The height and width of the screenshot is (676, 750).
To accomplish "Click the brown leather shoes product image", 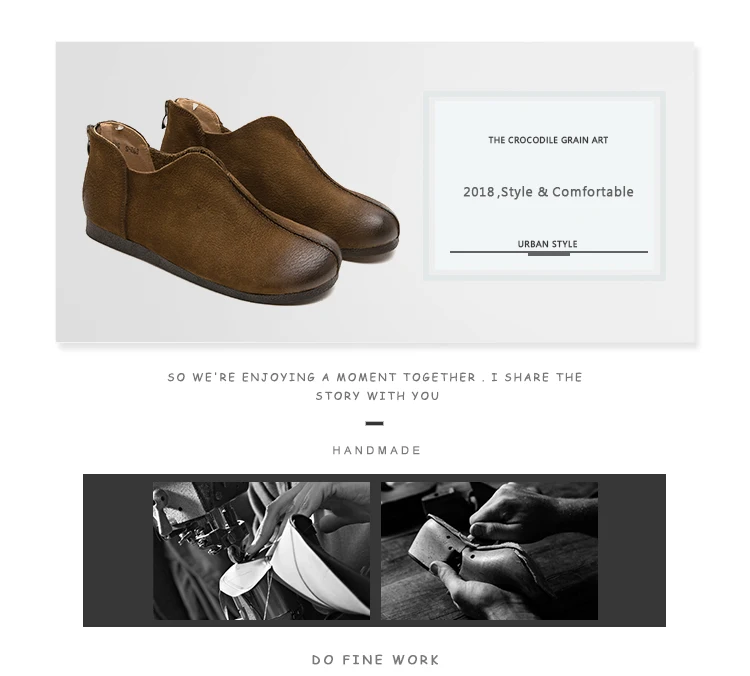I will [241, 200].
